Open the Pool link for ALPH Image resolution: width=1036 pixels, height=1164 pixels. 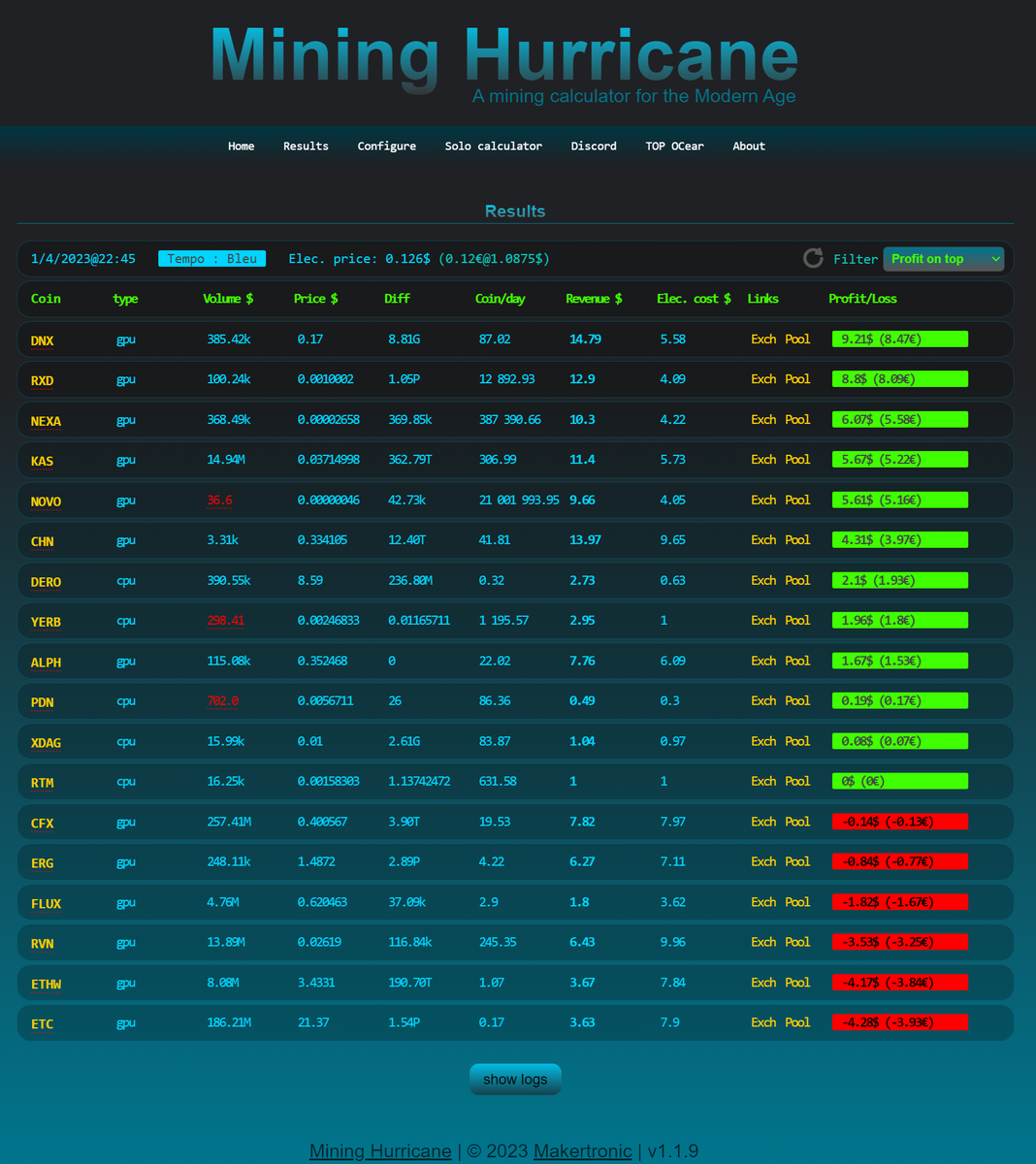[797, 662]
